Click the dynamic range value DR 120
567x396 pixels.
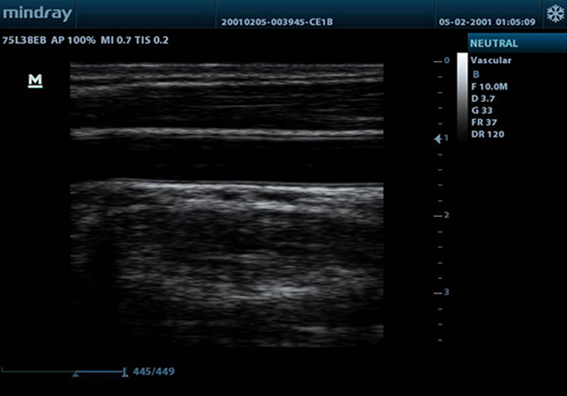pyautogui.click(x=487, y=135)
